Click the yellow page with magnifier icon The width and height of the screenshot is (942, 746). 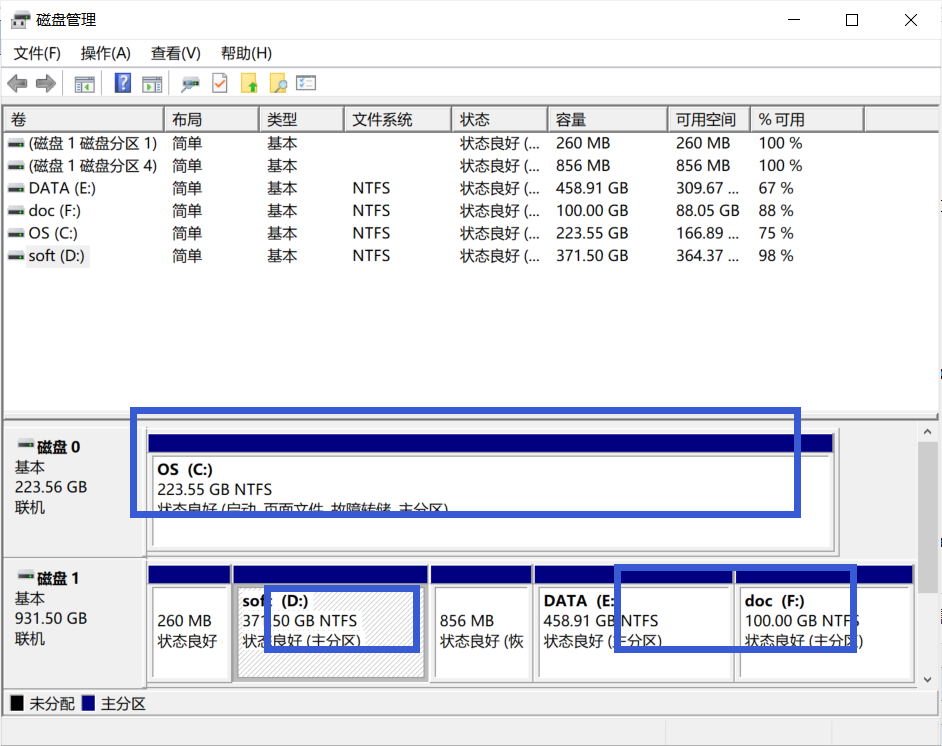(x=278, y=83)
